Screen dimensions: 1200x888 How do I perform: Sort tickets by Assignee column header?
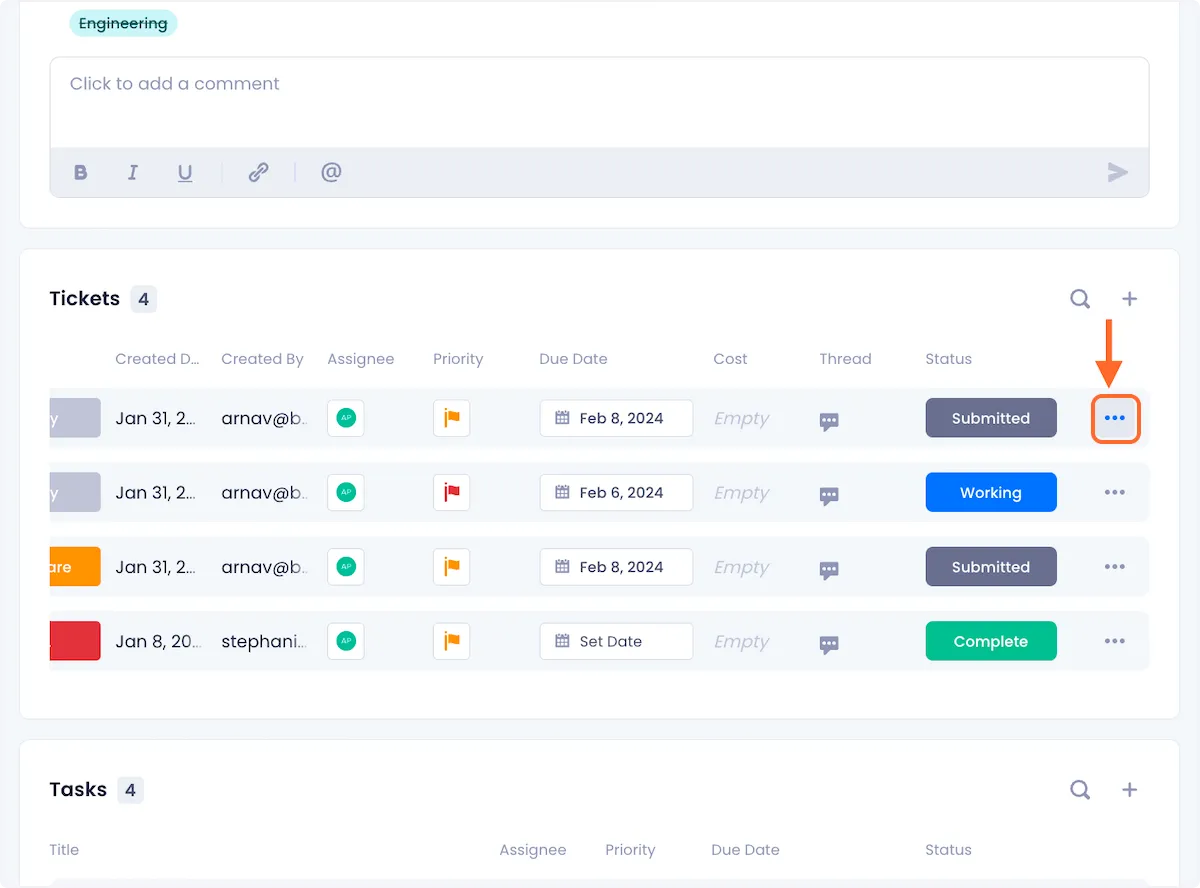click(x=361, y=359)
